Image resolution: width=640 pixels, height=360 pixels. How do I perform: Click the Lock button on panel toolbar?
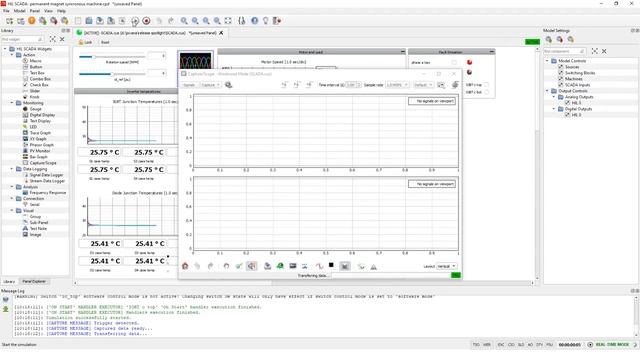click(x=85, y=42)
